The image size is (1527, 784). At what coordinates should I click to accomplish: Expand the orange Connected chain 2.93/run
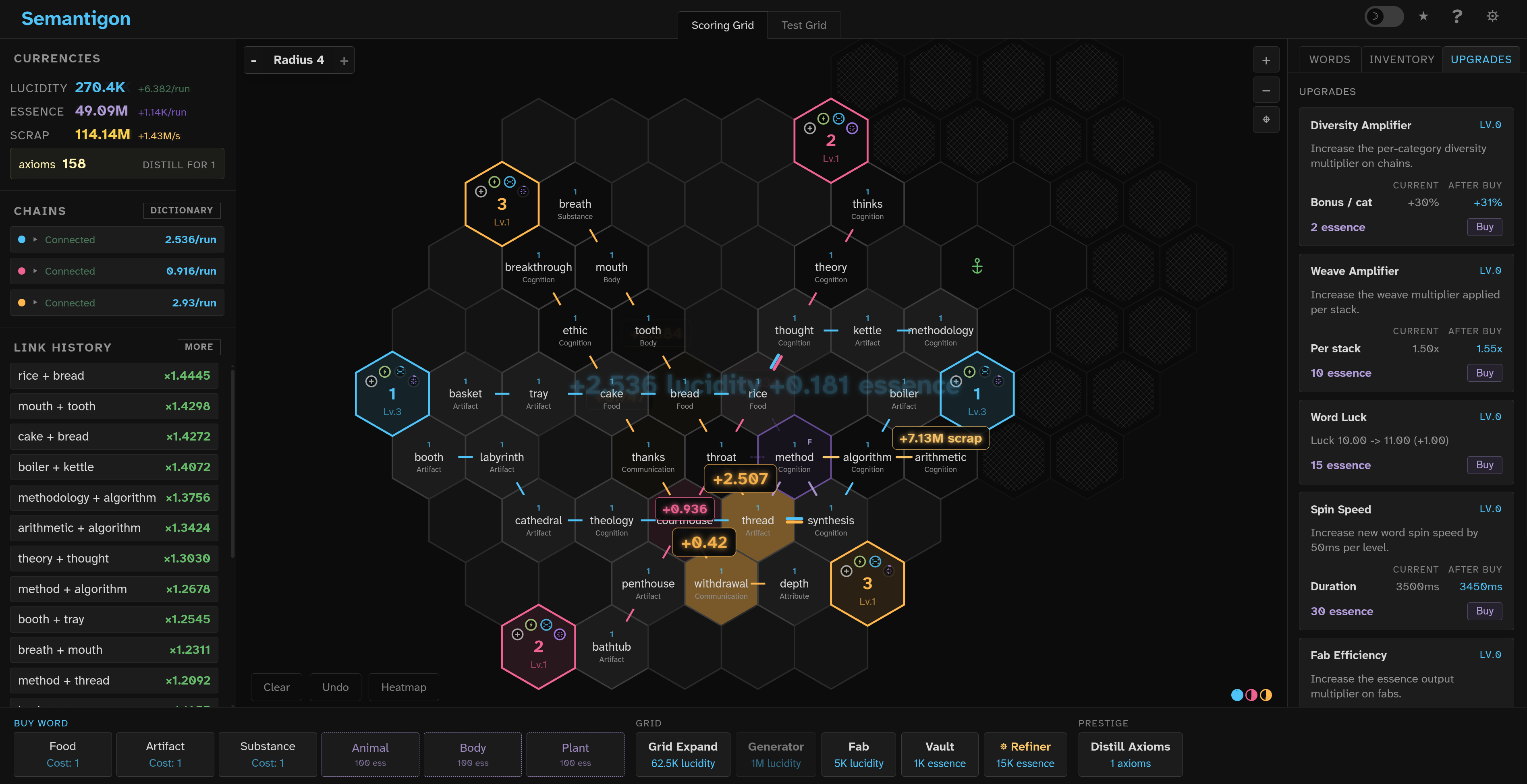[35, 302]
